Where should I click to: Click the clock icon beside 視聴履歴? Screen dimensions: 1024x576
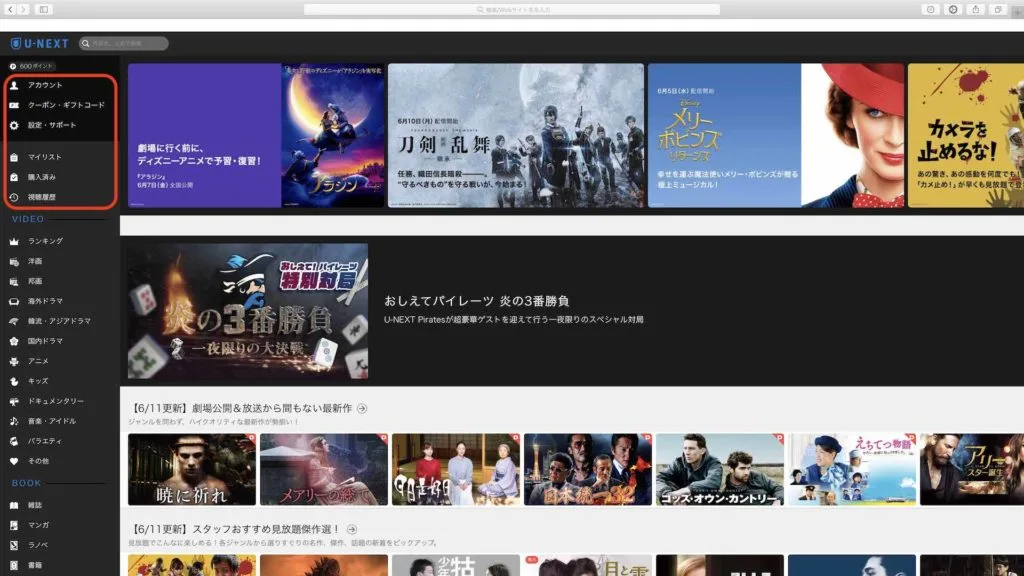(14, 197)
